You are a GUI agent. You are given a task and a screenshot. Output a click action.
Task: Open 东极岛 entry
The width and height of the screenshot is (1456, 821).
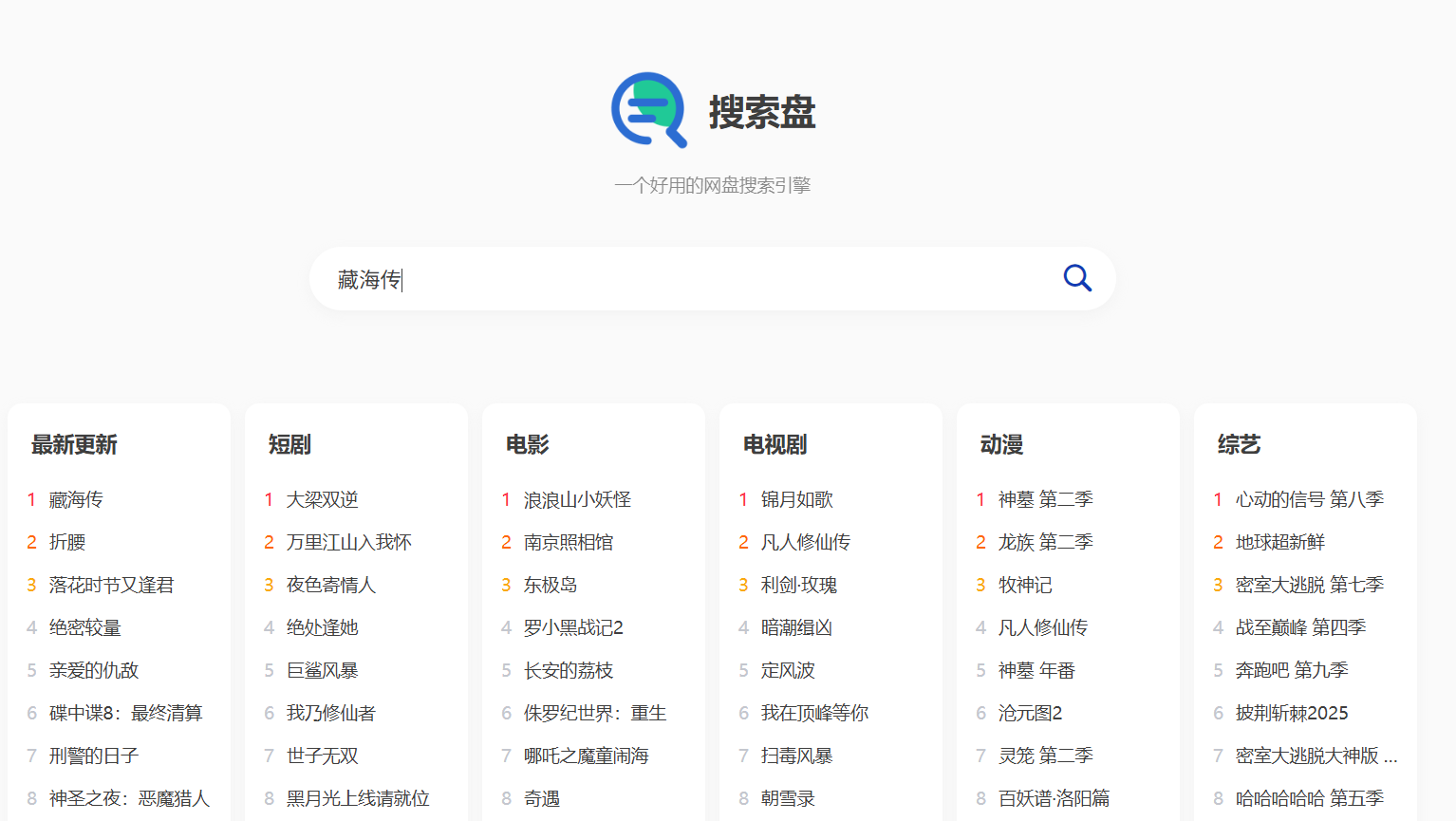(551, 585)
